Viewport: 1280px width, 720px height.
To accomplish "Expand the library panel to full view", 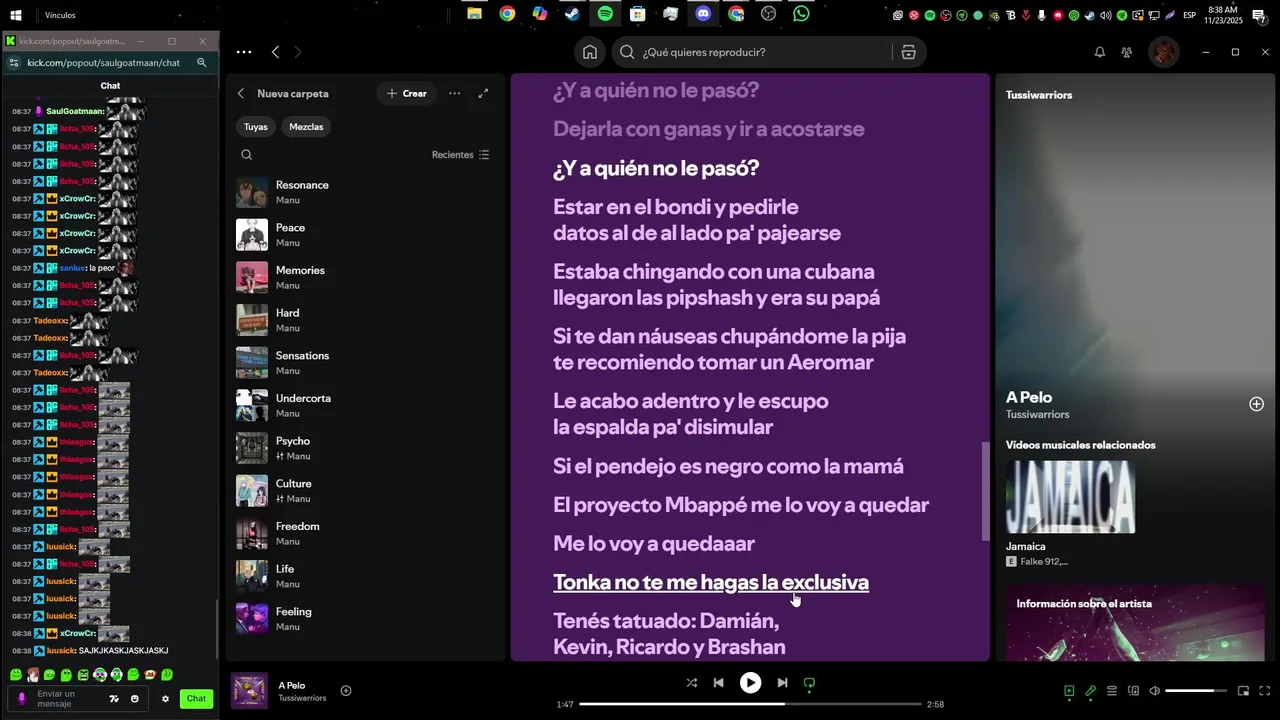I will pyautogui.click(x=483, y=93).
